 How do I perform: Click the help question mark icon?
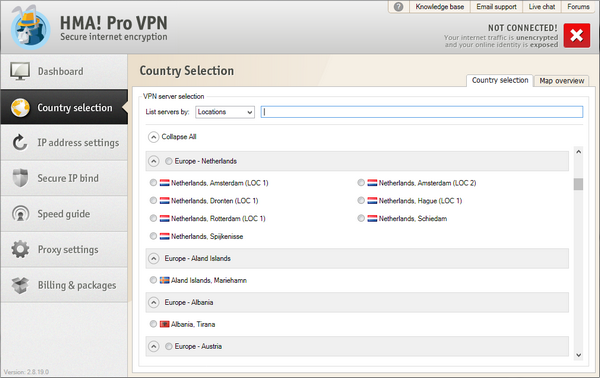click(398, 7)
